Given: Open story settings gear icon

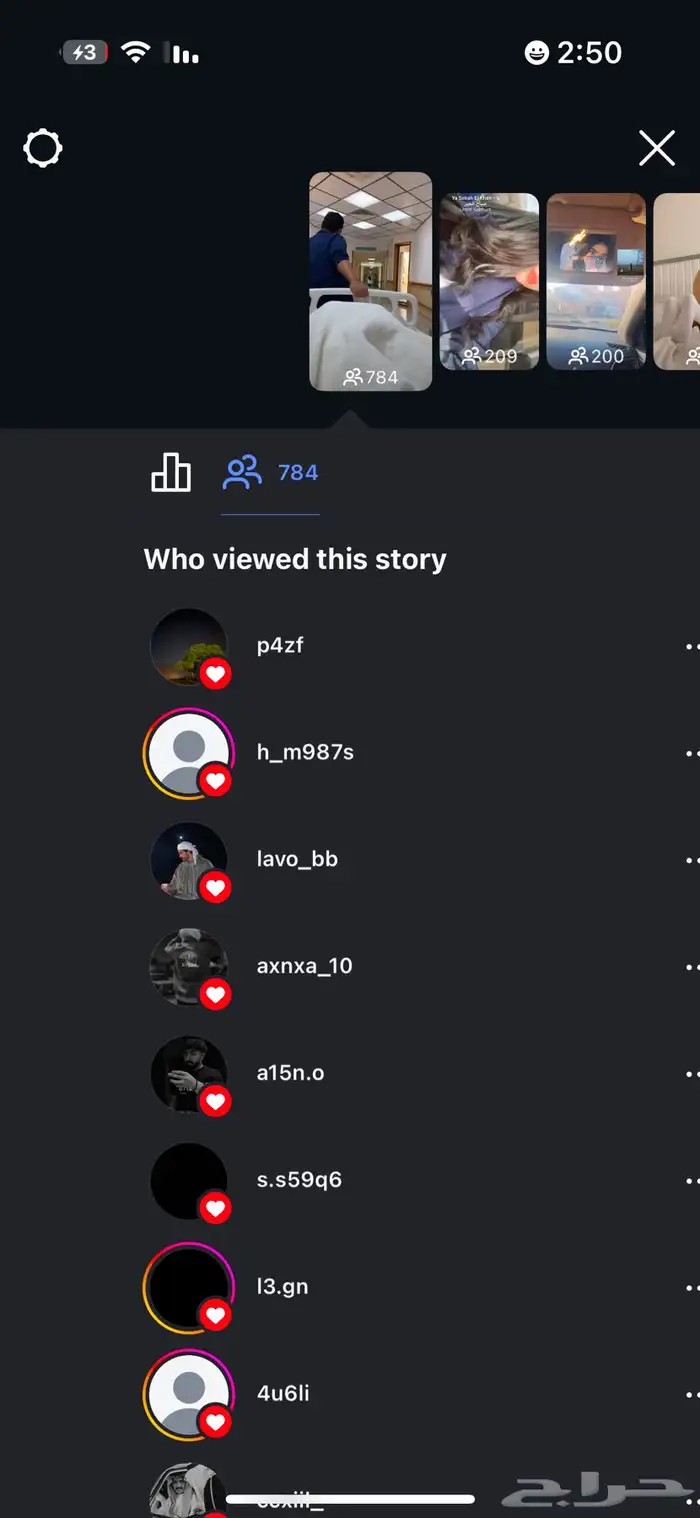Looking at the screenshot, I should coord(43,149).
